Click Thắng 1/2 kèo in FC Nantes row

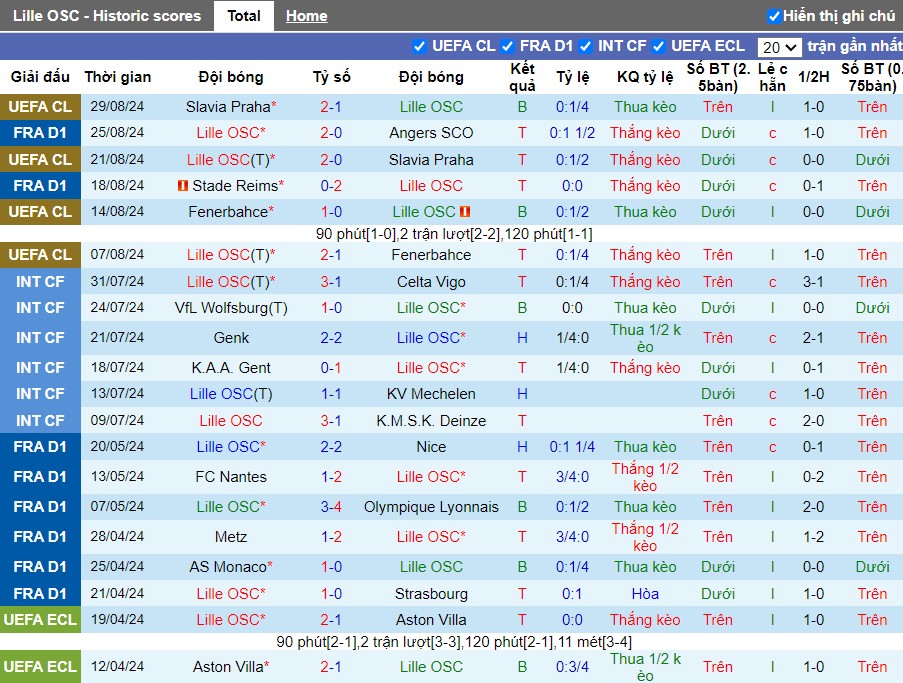click(645, 477)
